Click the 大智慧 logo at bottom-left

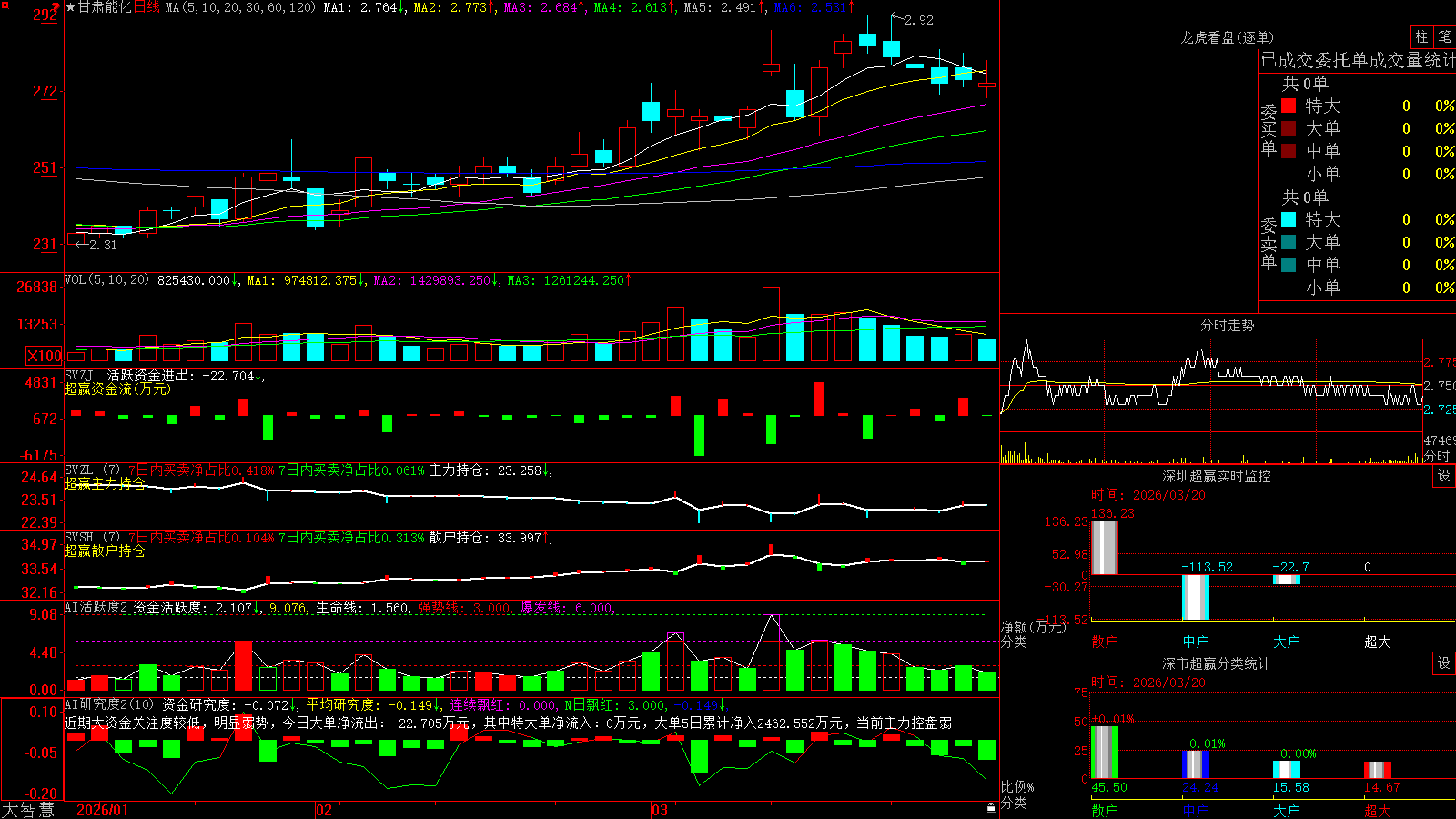pos(28,810)
